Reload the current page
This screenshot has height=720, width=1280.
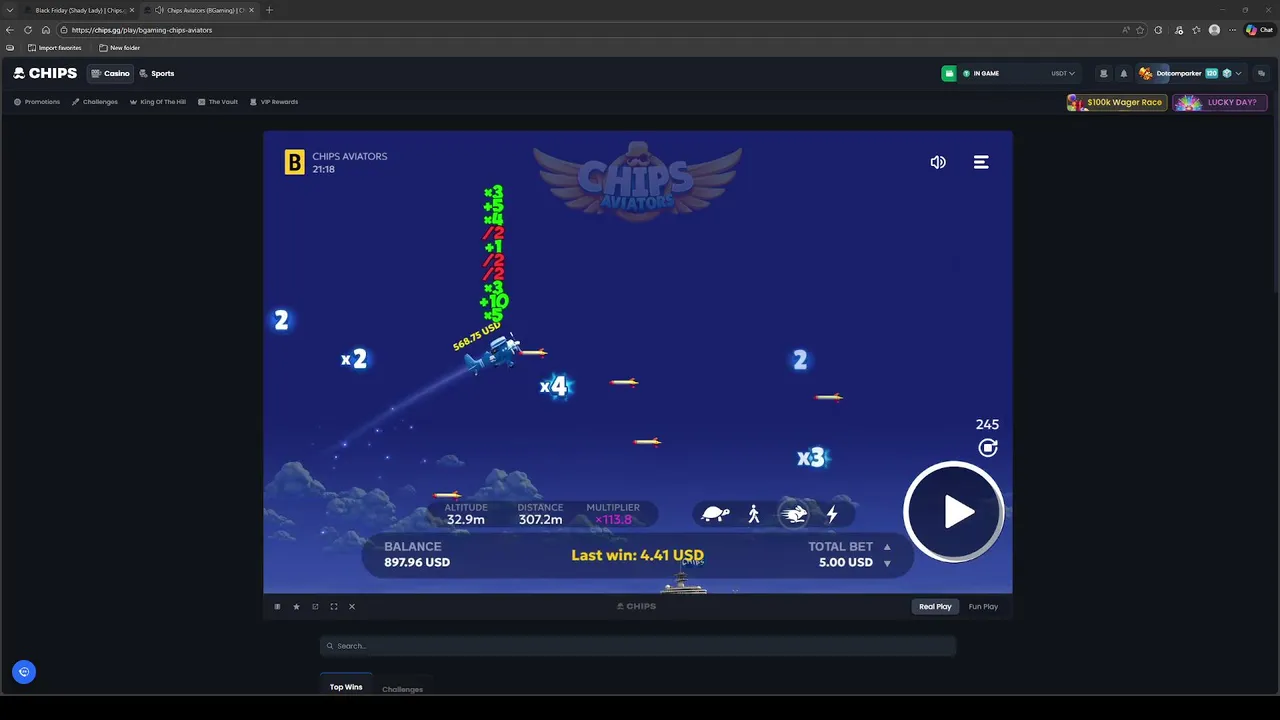click(x=28, y=30)
